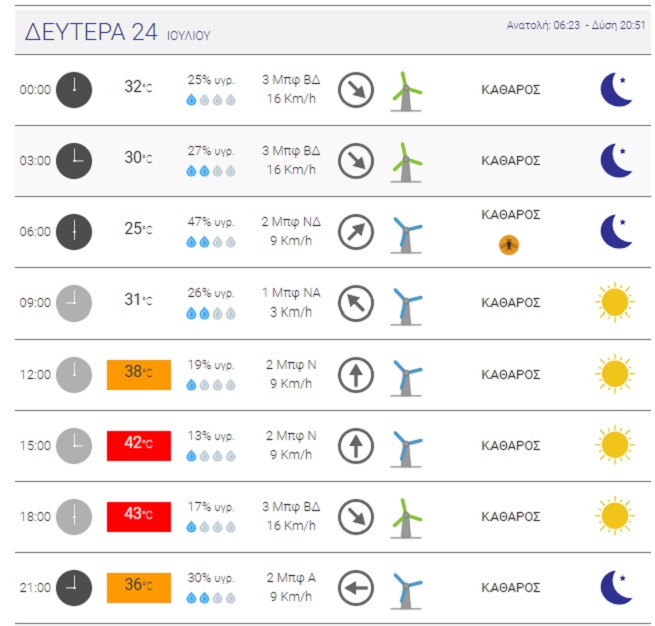Click the mosquito warning icon at 06:00
Viewport: 655px width, 626px height.
point(509,245)
